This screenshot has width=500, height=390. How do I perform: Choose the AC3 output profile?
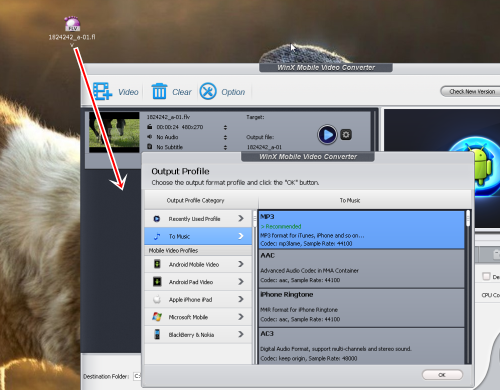362,346
